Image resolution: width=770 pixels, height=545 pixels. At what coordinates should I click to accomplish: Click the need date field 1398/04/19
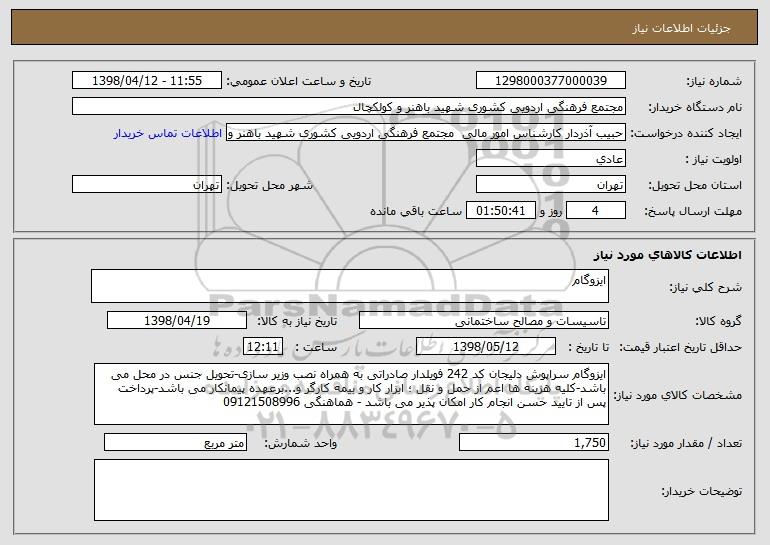[177, 321]
